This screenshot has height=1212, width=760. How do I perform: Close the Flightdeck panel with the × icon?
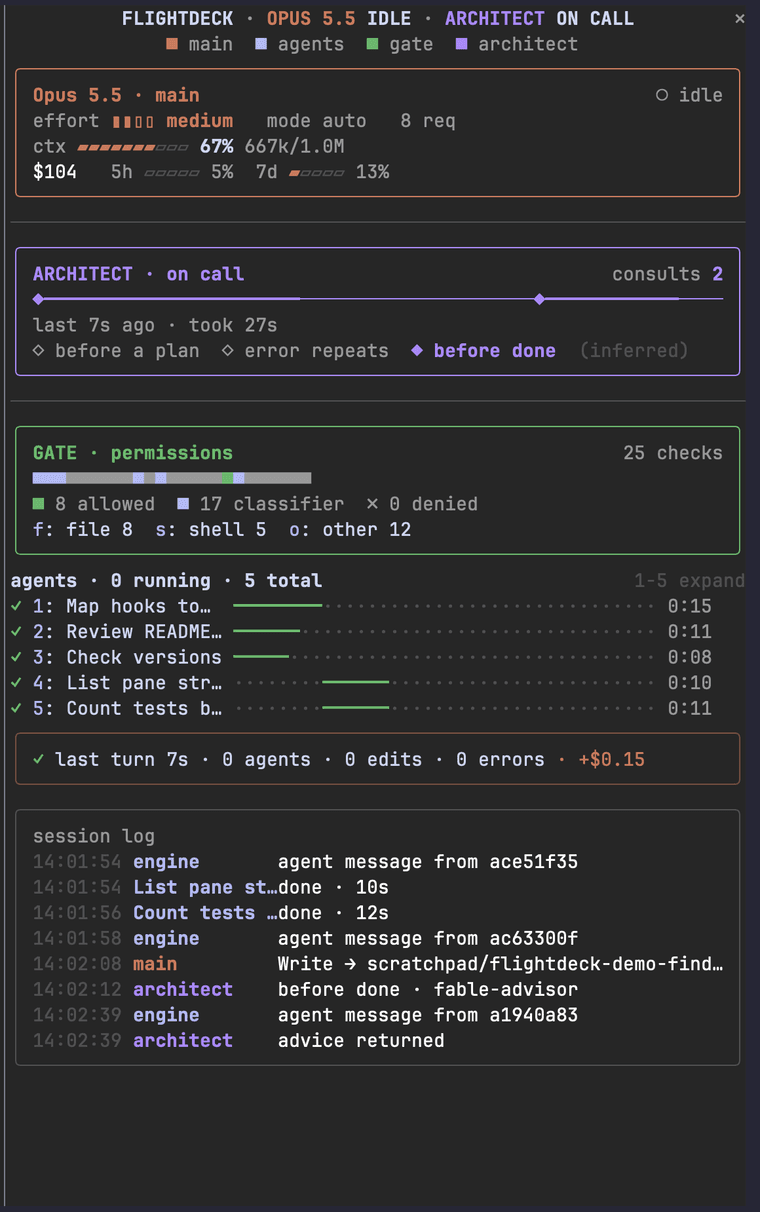click(739, 19)
